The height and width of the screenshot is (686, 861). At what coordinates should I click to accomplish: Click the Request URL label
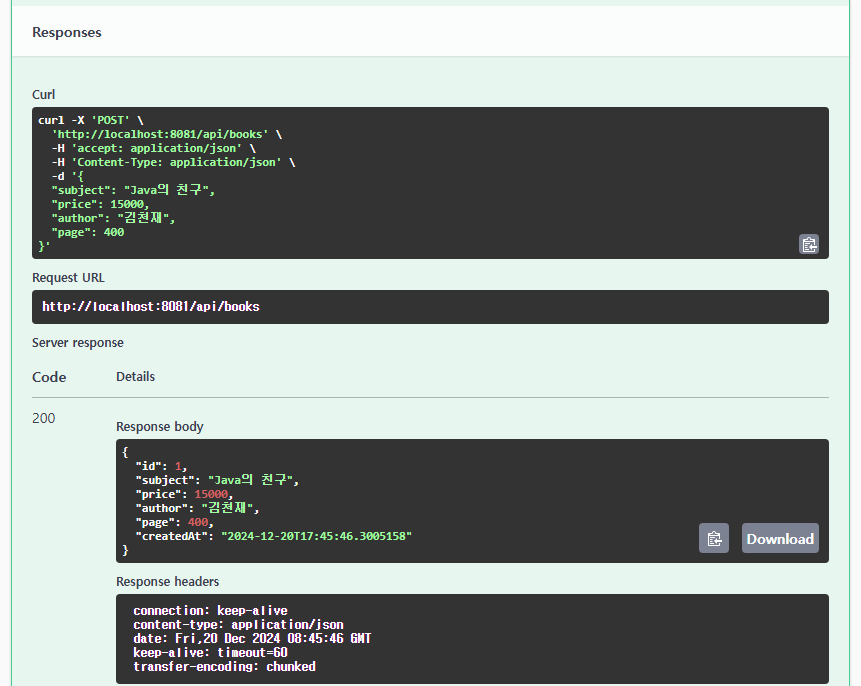pyautogui.click(x=68, y=278)
